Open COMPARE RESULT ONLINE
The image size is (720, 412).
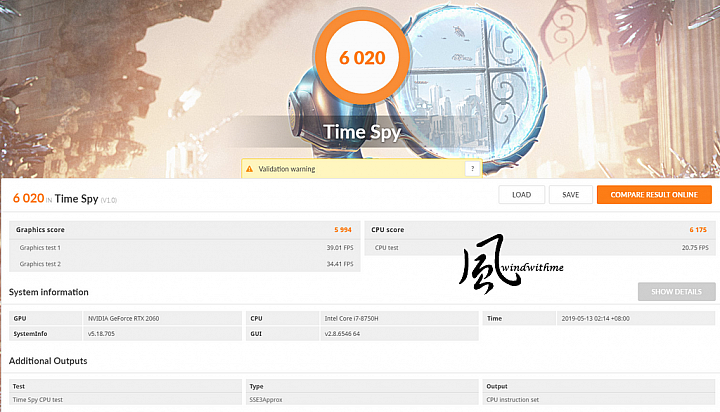654,195
